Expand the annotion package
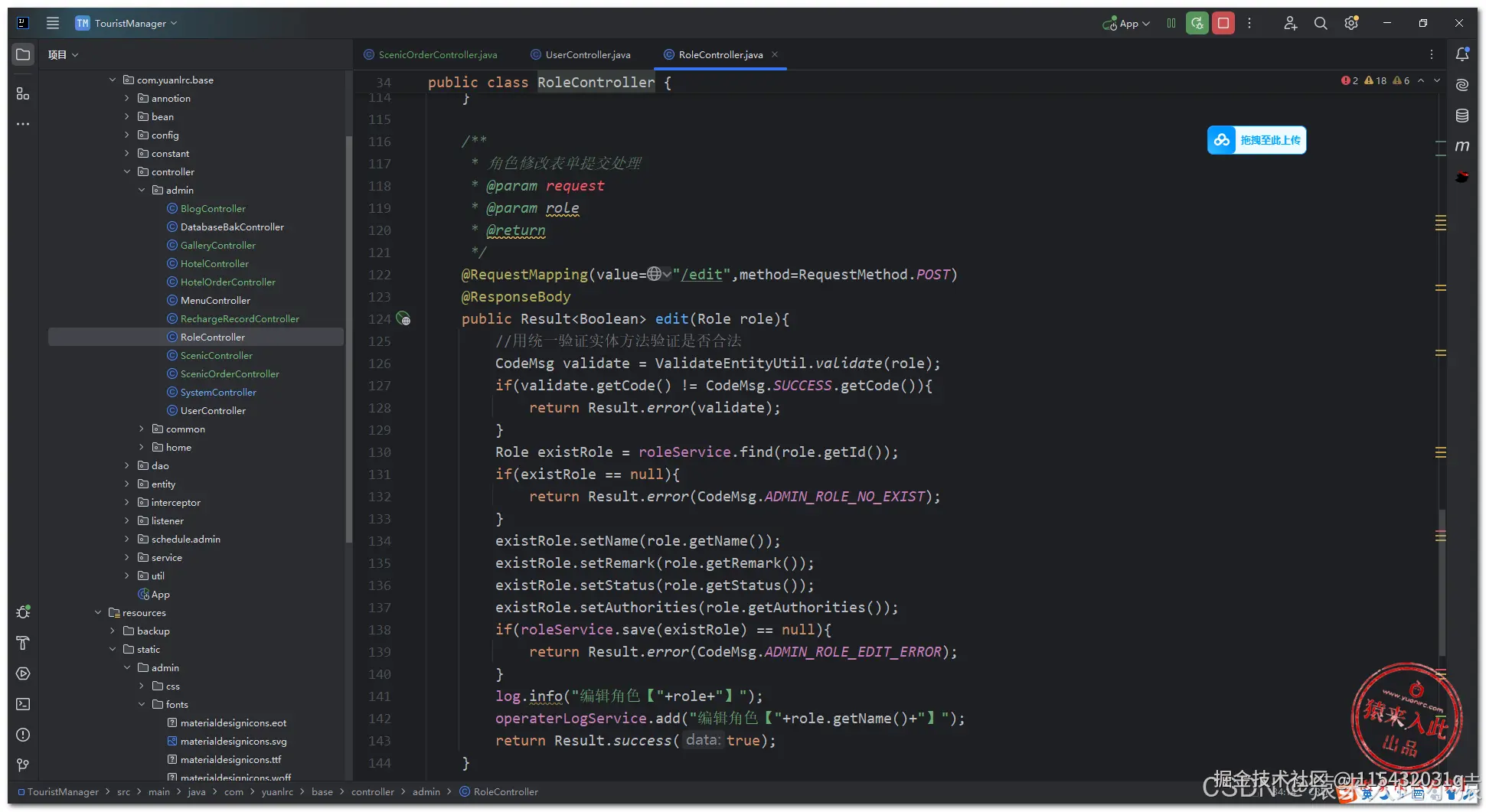1486x812 pixels. click(127, 98)
